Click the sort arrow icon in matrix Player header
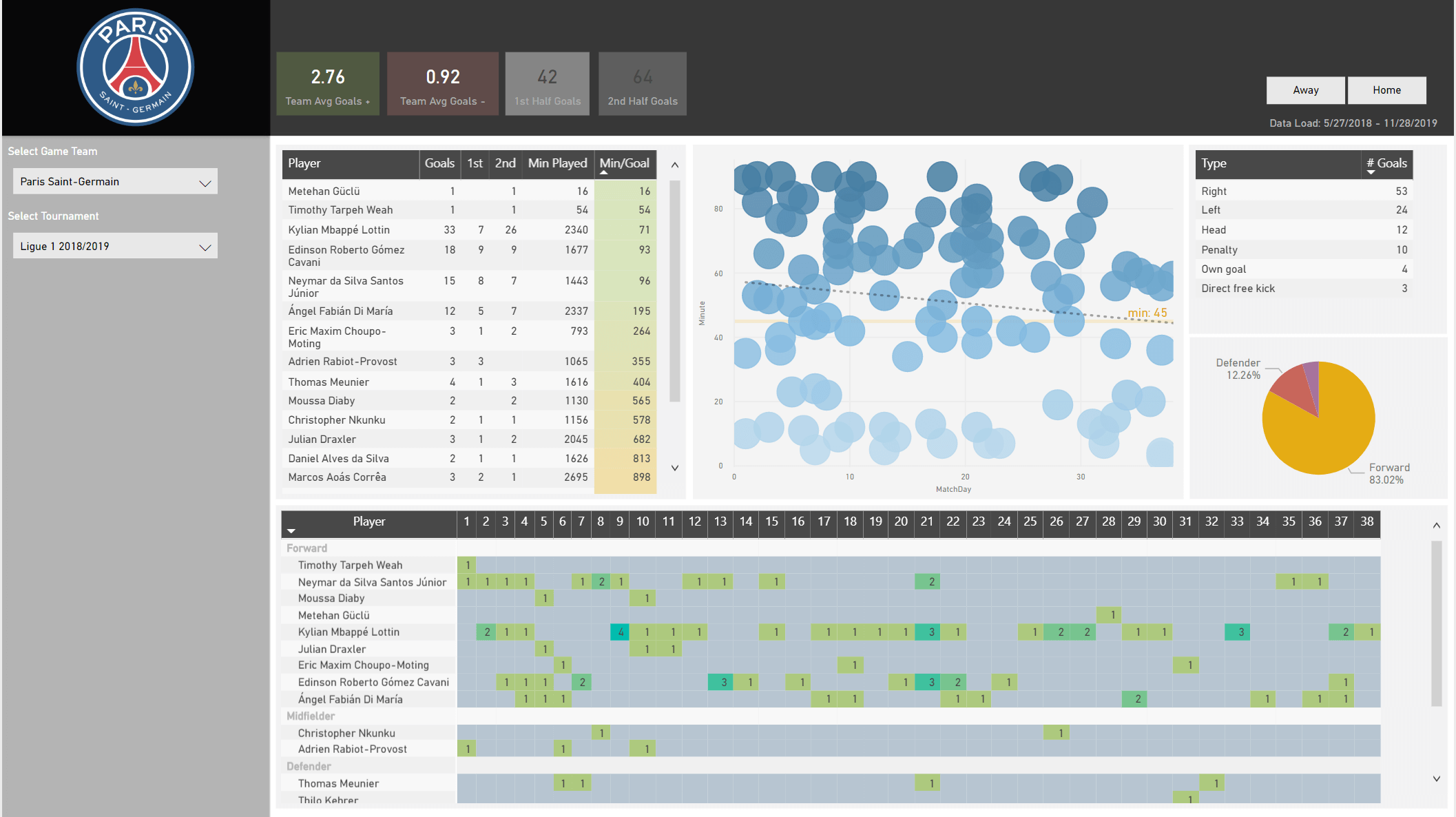This screenshot has height=817, width=1456. point(291,531)
